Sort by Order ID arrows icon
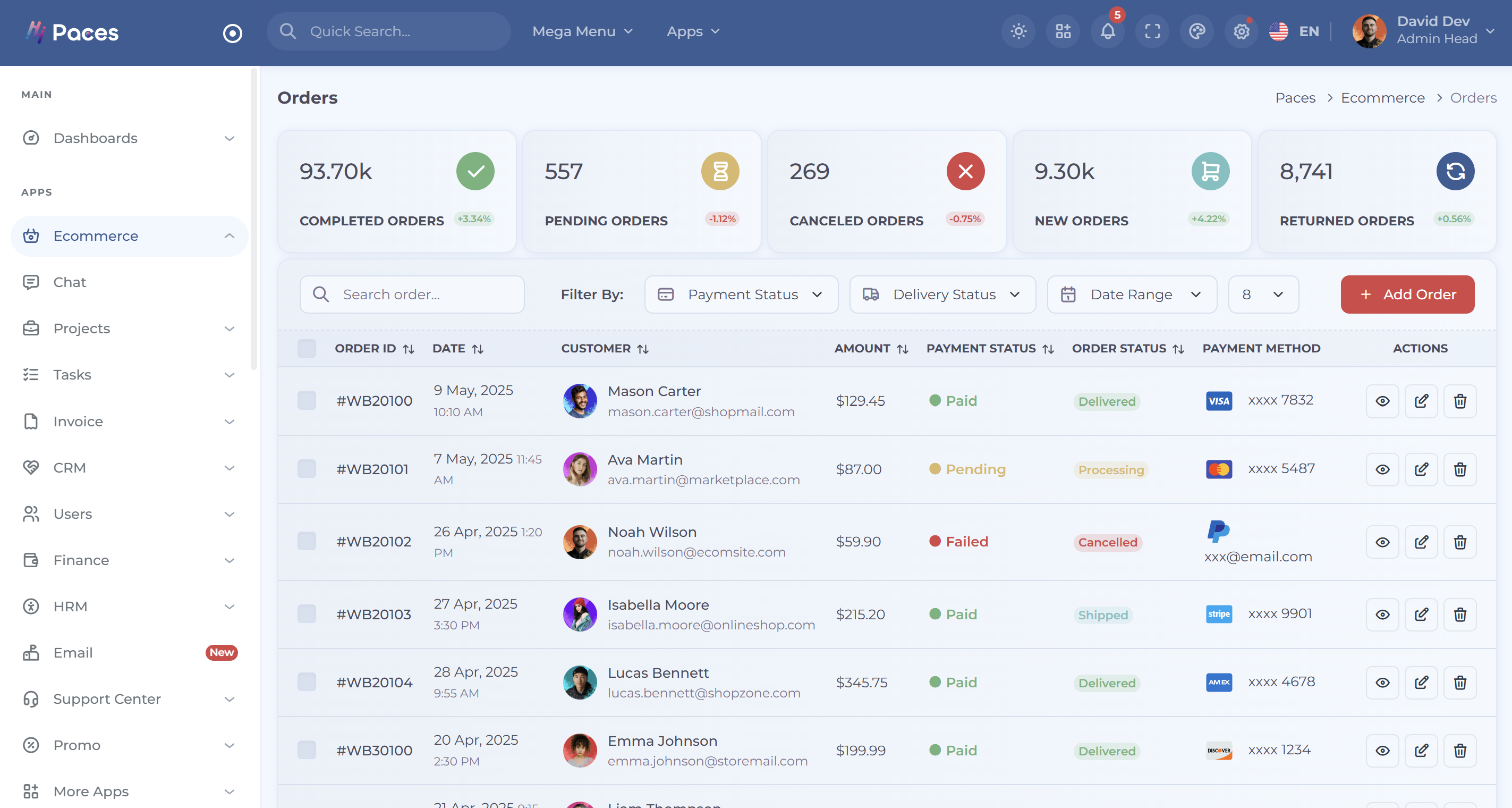This screenshot has width=1512, height=808. pyautogui.click(x=409, y=349)
